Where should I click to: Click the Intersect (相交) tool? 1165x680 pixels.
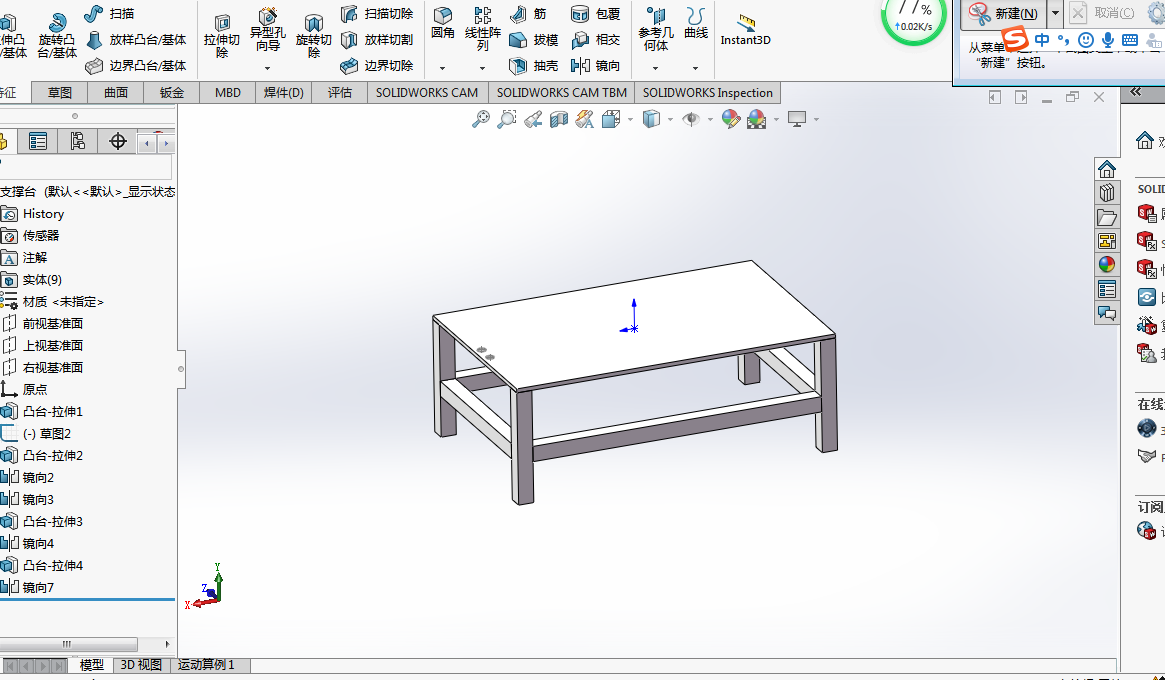click(x=595, y=39)
